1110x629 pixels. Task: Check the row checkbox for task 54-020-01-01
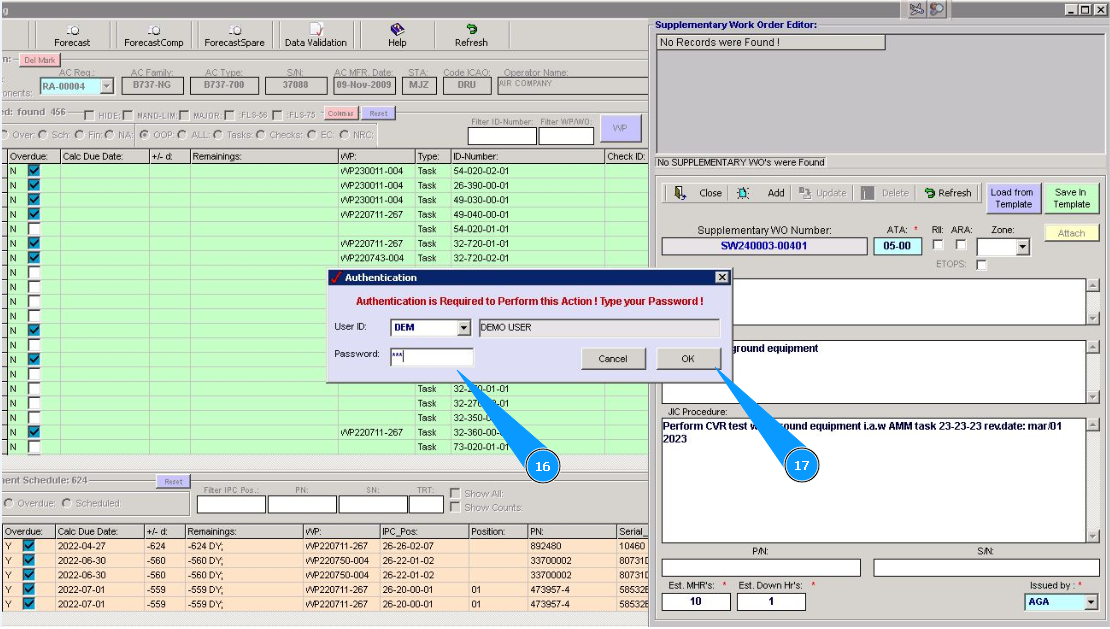coord(34,229)
